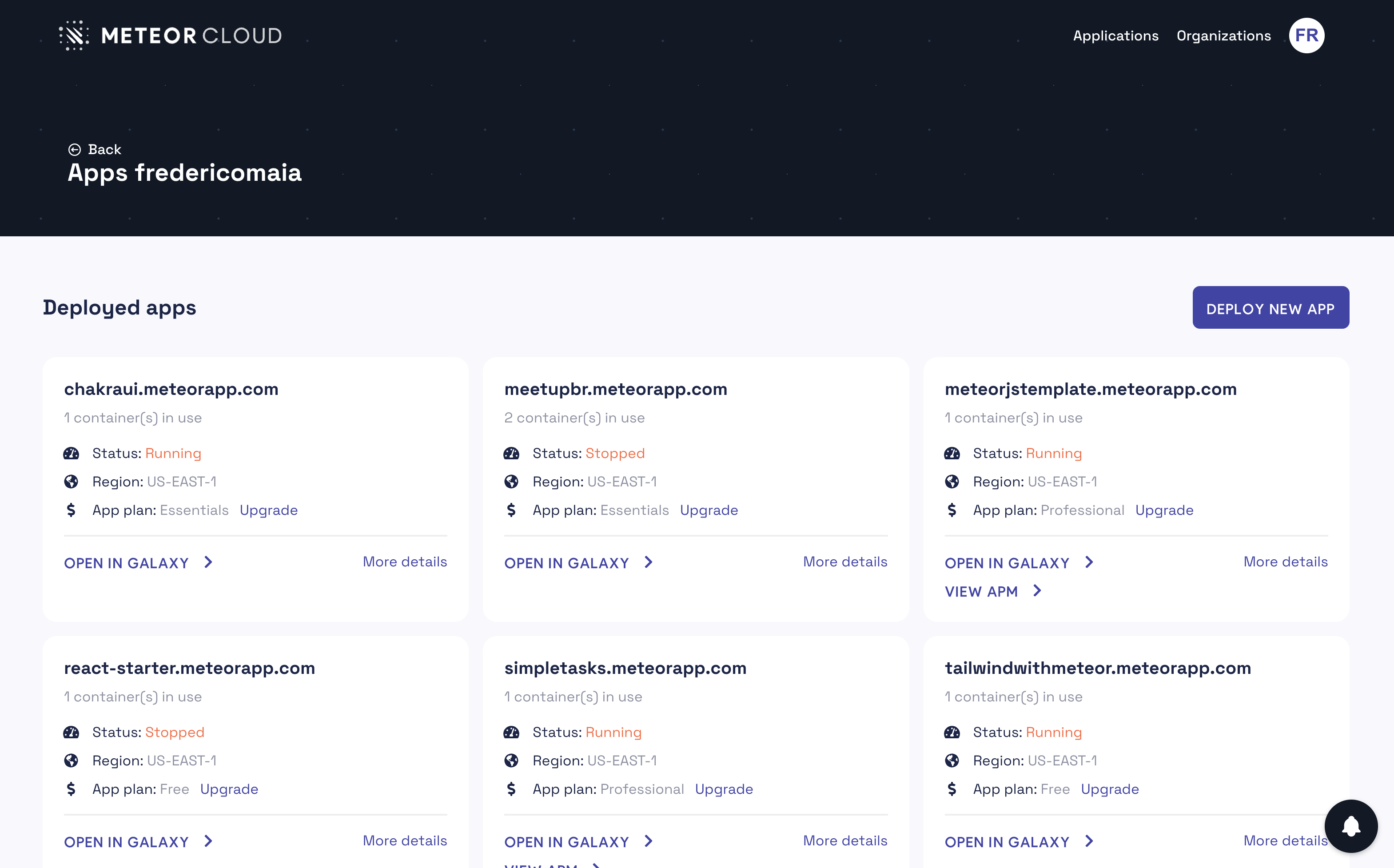Open the FR user avatar menu
1394x868 pixels.
tap(1306, 36)
